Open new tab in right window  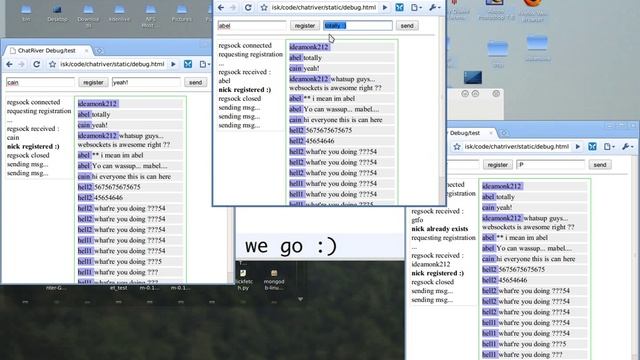pos(504,133)
